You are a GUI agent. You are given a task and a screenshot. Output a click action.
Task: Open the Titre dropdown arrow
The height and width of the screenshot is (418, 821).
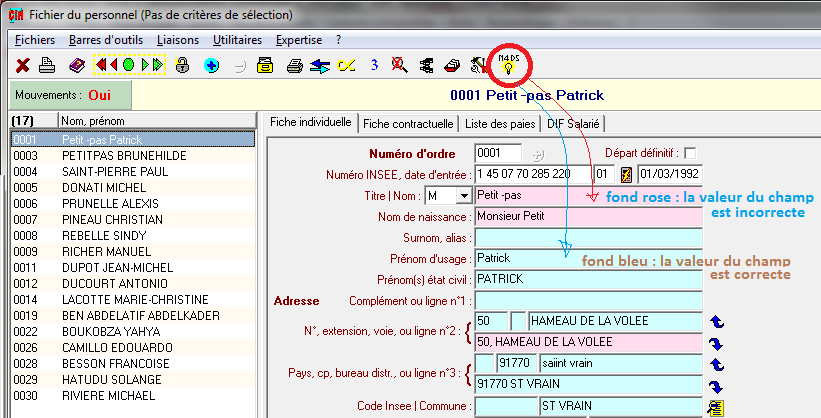[464, 196]
